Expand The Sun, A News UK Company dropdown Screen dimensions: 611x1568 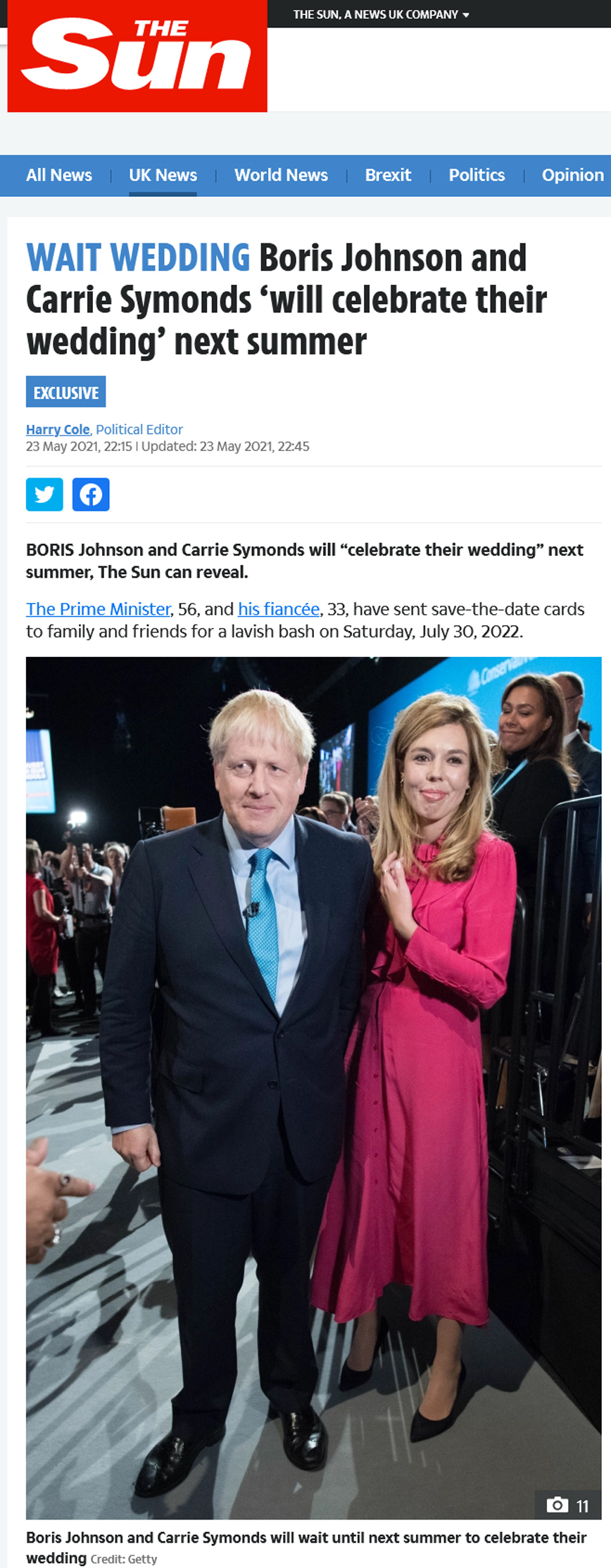click(381, 14)
